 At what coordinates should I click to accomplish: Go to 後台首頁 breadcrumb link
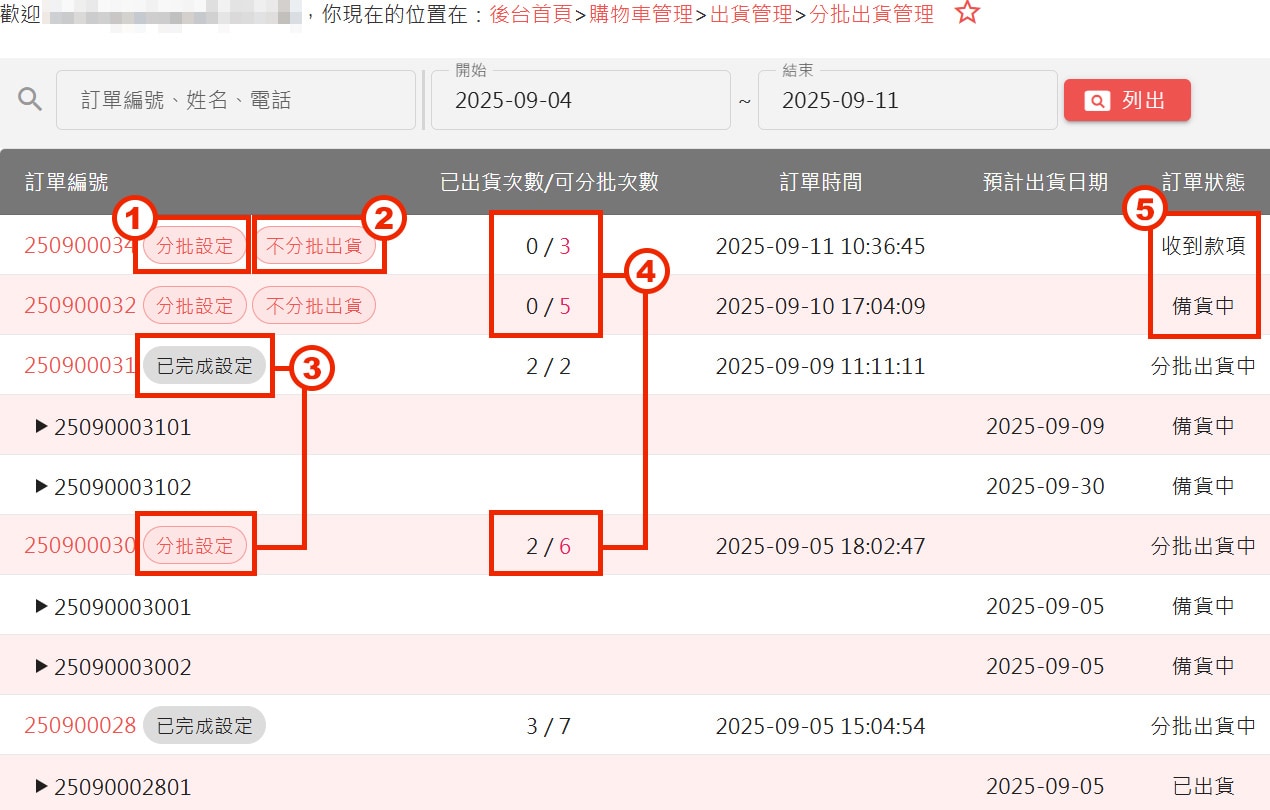click(x=531, y=15)
